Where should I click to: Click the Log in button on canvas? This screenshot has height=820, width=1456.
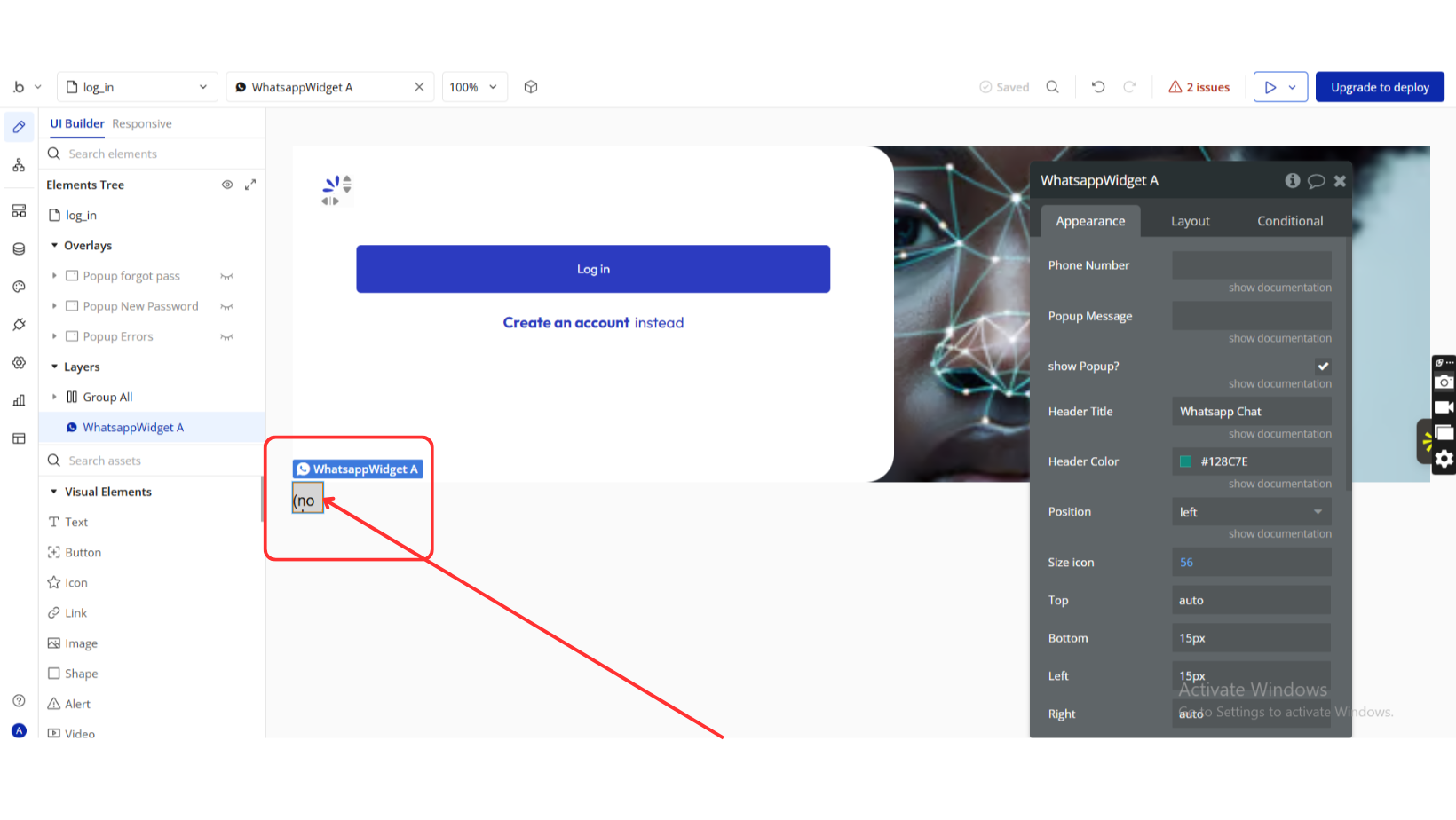tap(593, 269)
